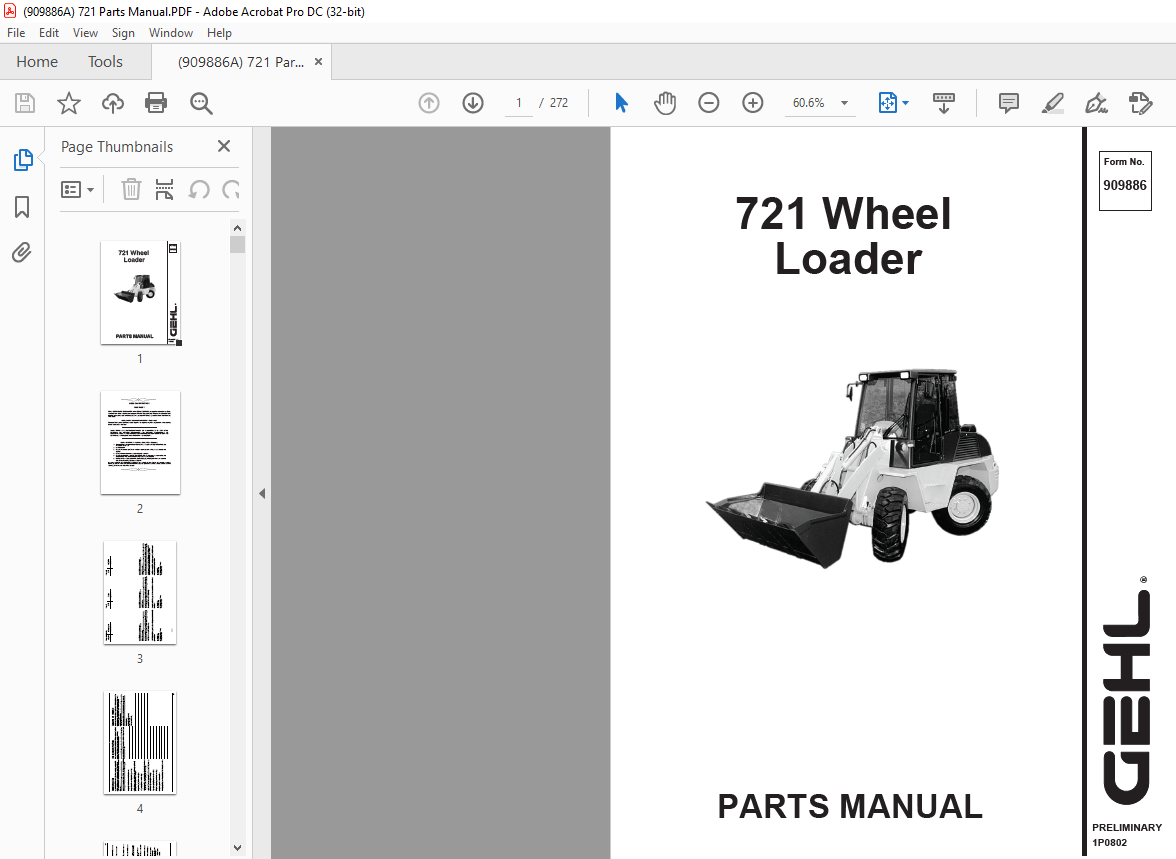Image resolution: width=1176 pixels, height=859 pixels.
Task: Open the find text magnifier tool
Action: 201,103
